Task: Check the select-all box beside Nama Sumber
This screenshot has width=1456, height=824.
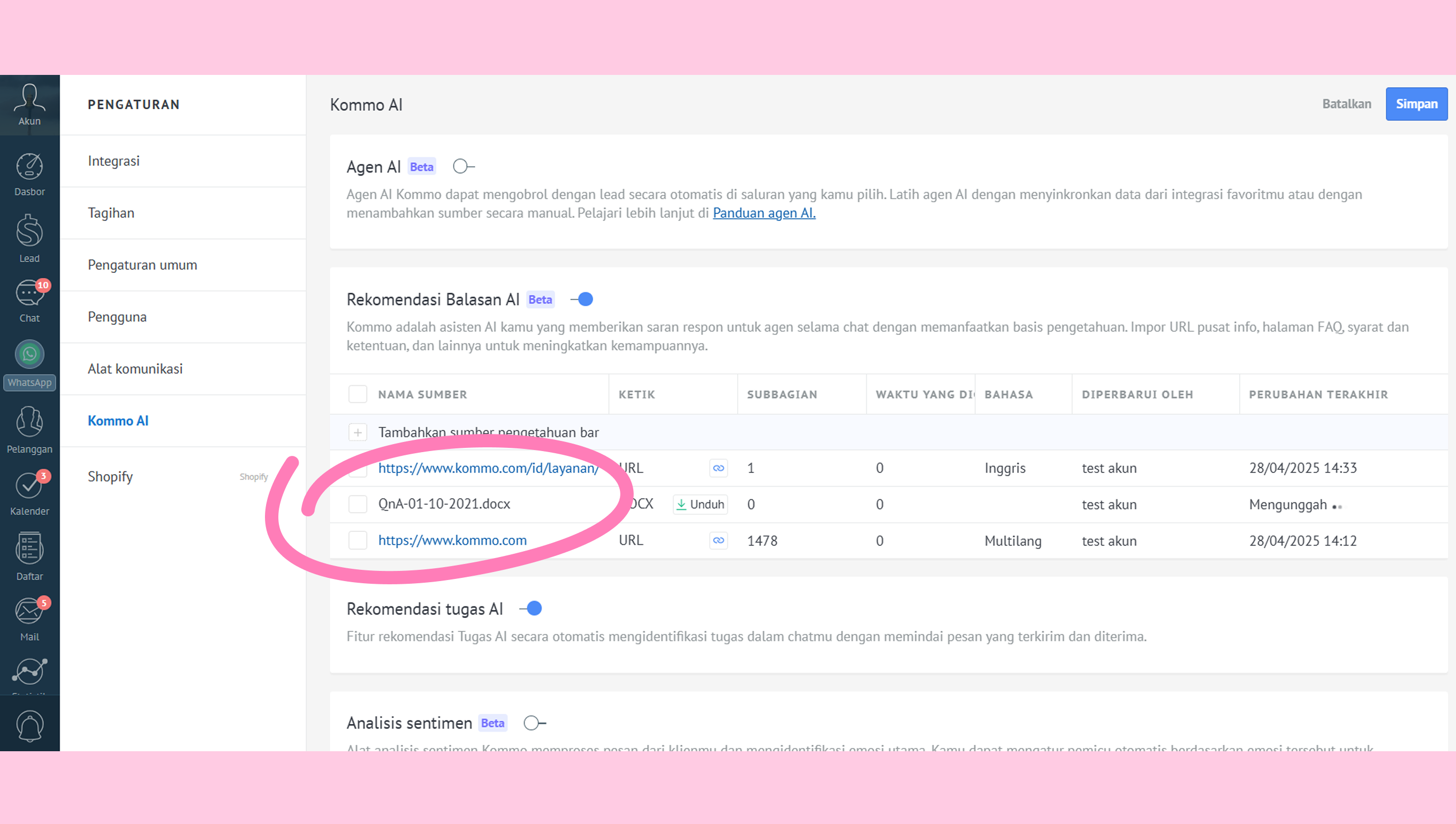Action: (x=358, y=394)
